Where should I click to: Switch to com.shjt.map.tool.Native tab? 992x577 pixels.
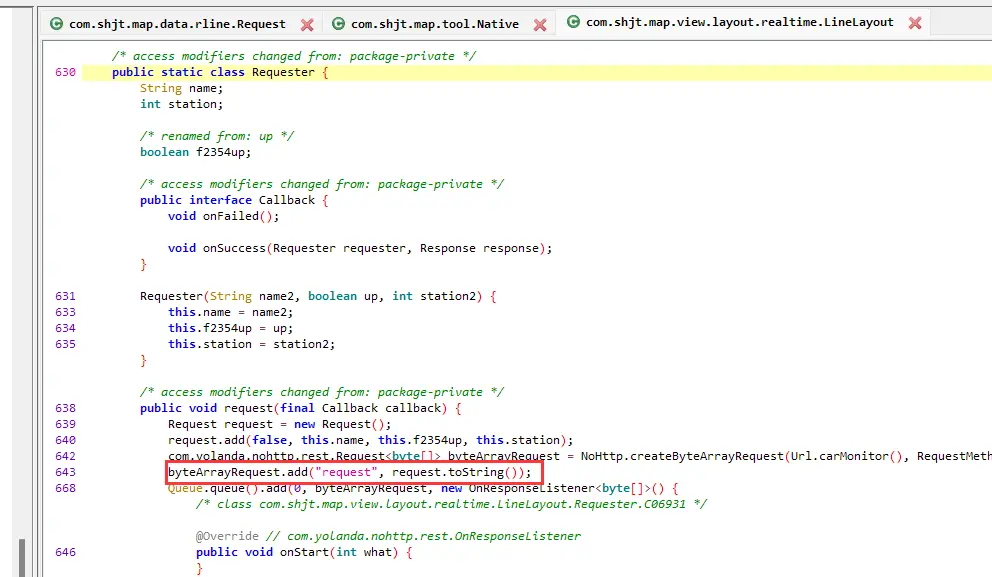coord(435,24)
